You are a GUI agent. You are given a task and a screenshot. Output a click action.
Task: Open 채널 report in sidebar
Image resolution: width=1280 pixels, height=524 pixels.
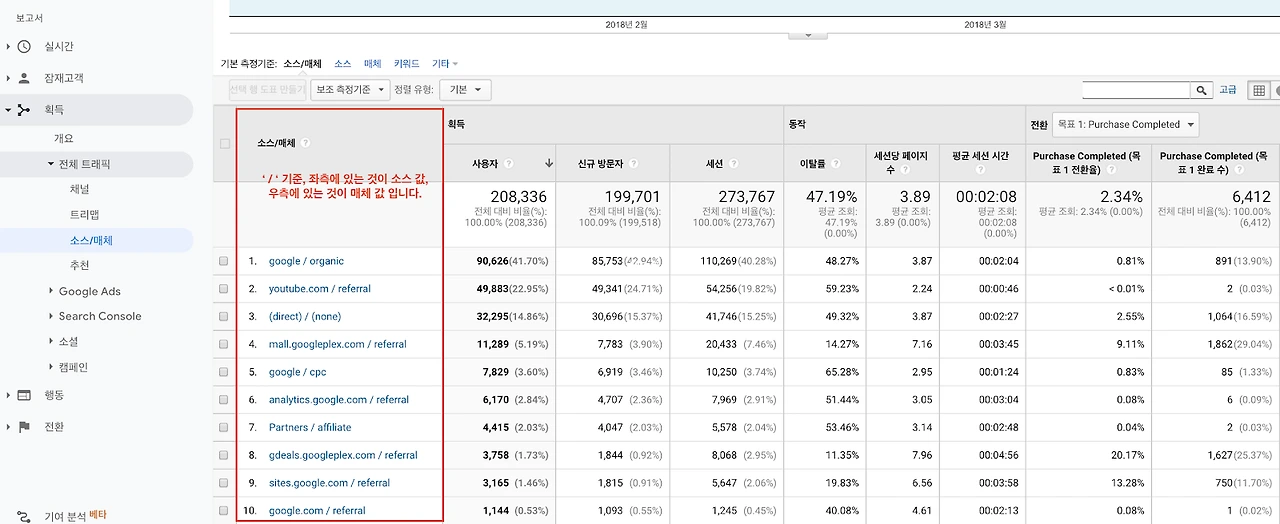click(79, 189)
